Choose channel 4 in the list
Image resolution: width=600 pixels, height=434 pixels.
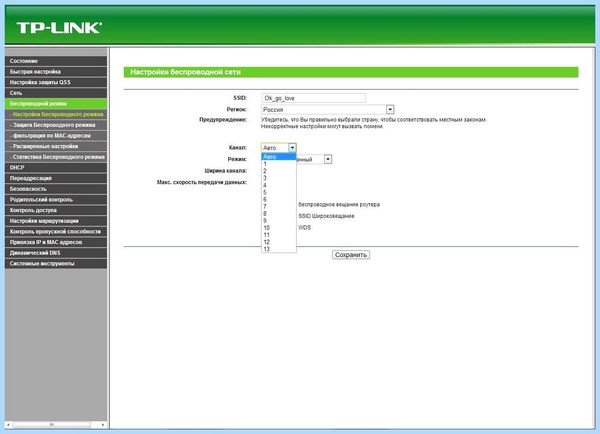pyautogui.click(x=279, y=185)
